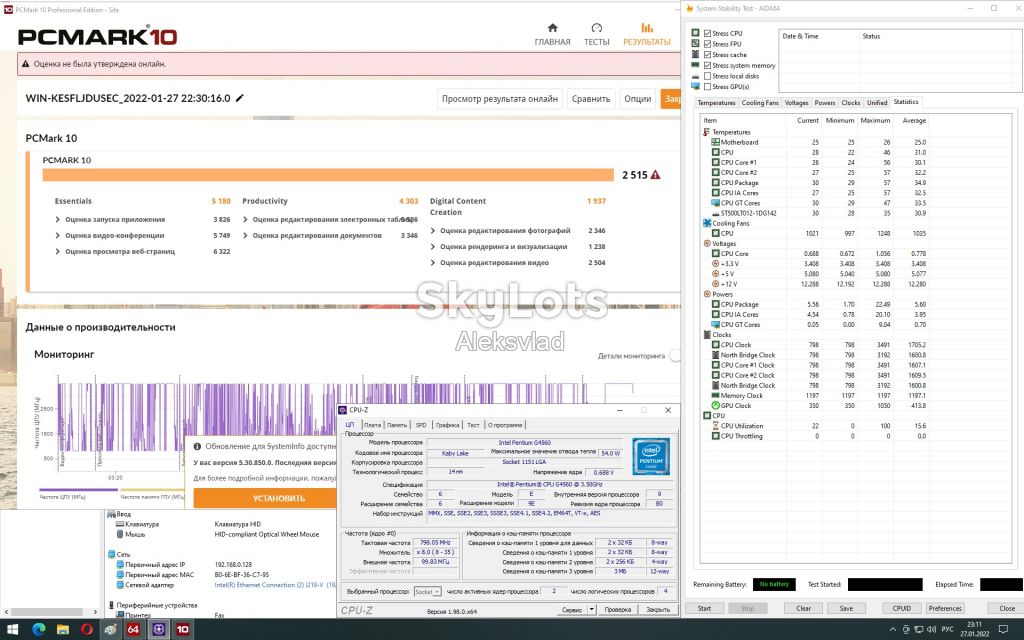Uncheck Stress cache in AIDA64
1024x640 pixels.
[x=707, y=55]
